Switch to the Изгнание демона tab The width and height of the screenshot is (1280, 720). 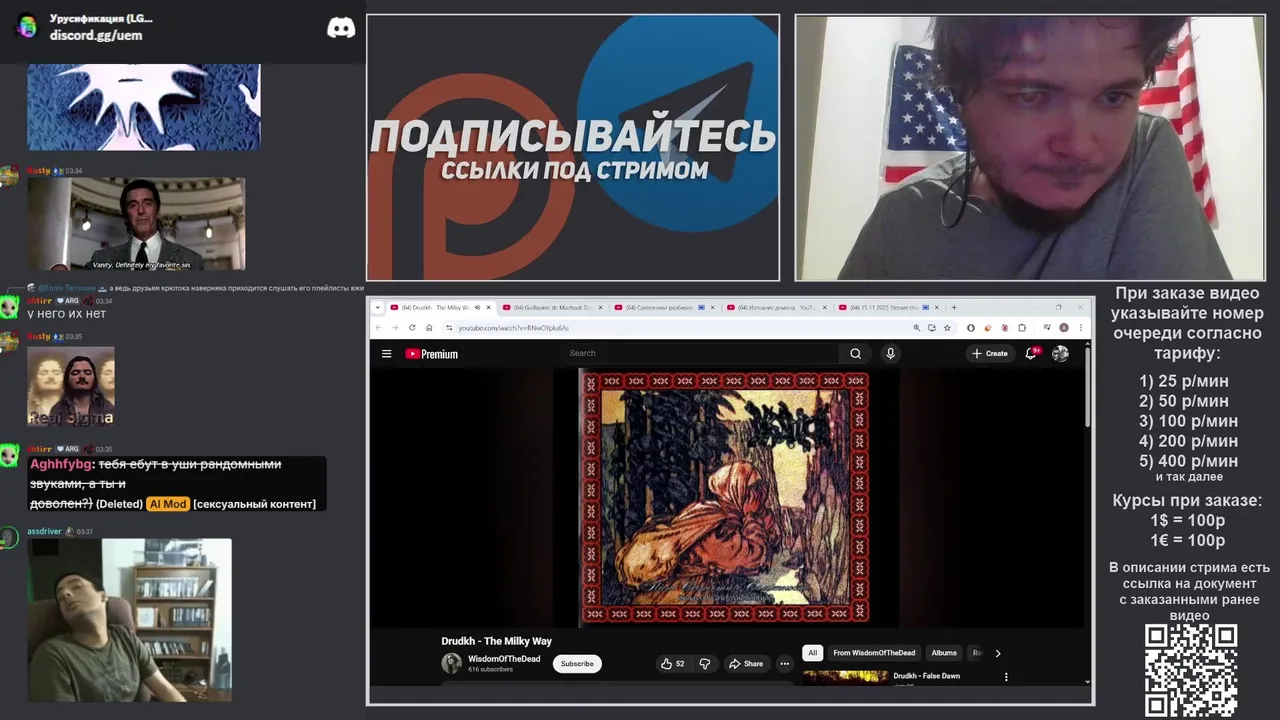pyautogui.click(x=776, y=307)
